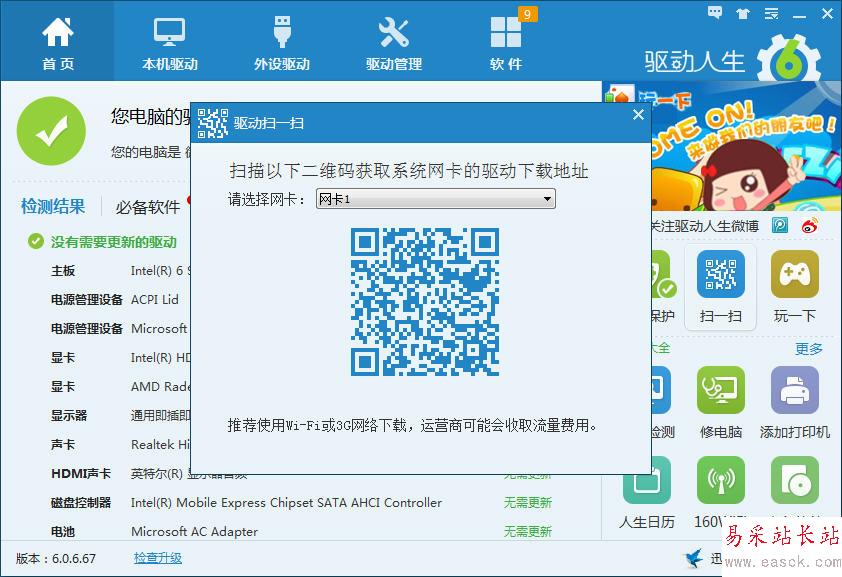Select the 电池 Microsoft AC Adapter row

tap(301, 532)
